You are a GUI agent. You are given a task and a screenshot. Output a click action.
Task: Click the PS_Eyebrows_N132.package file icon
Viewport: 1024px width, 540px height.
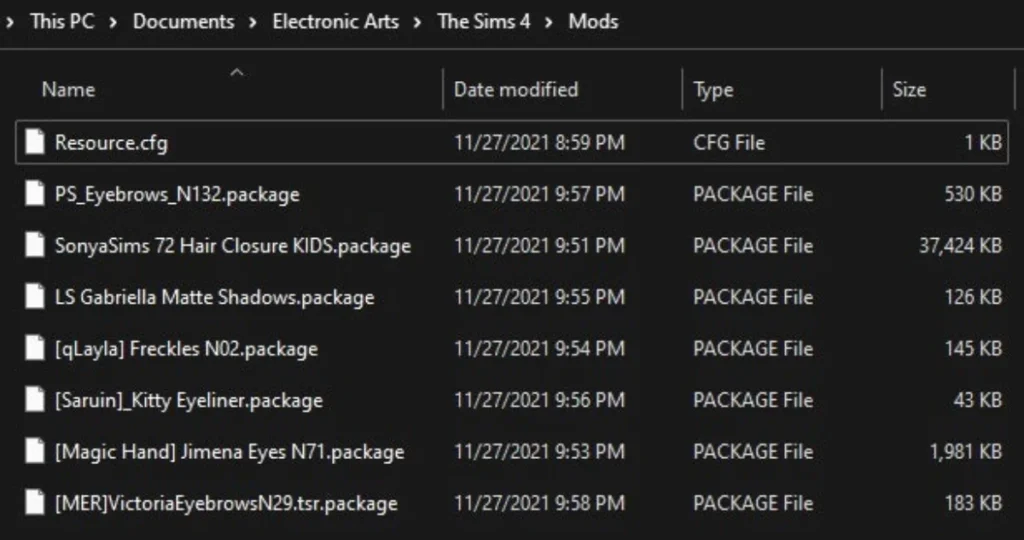point(35,195)
